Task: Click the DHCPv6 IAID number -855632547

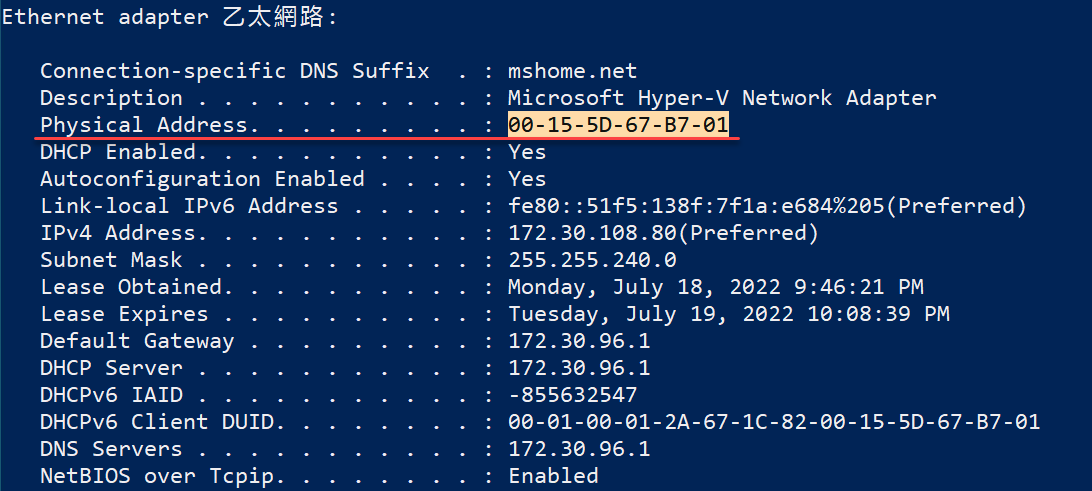Action: pos(572,395)
